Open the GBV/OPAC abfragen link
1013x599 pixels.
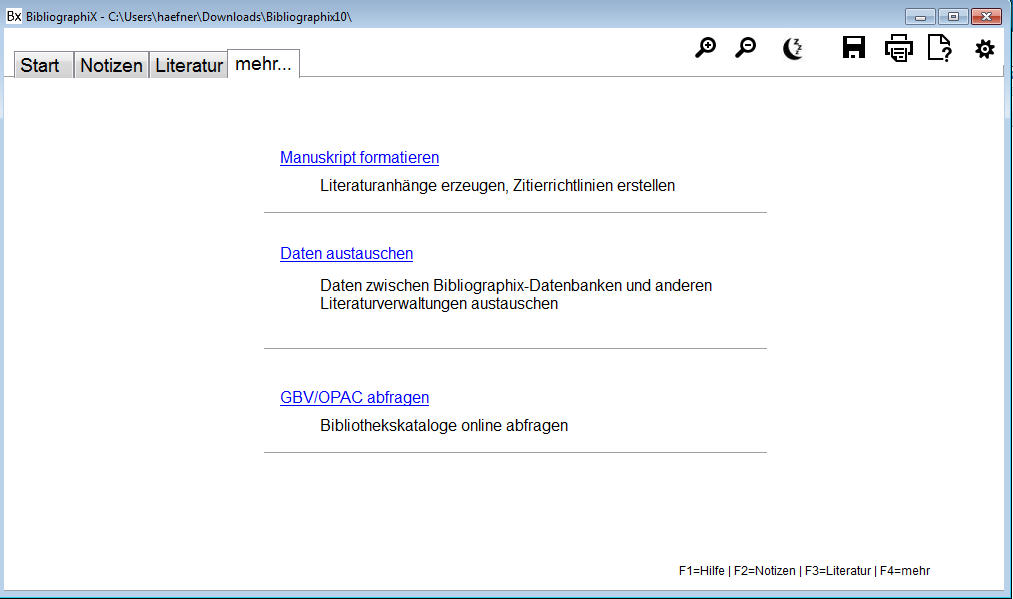point(354,397)
